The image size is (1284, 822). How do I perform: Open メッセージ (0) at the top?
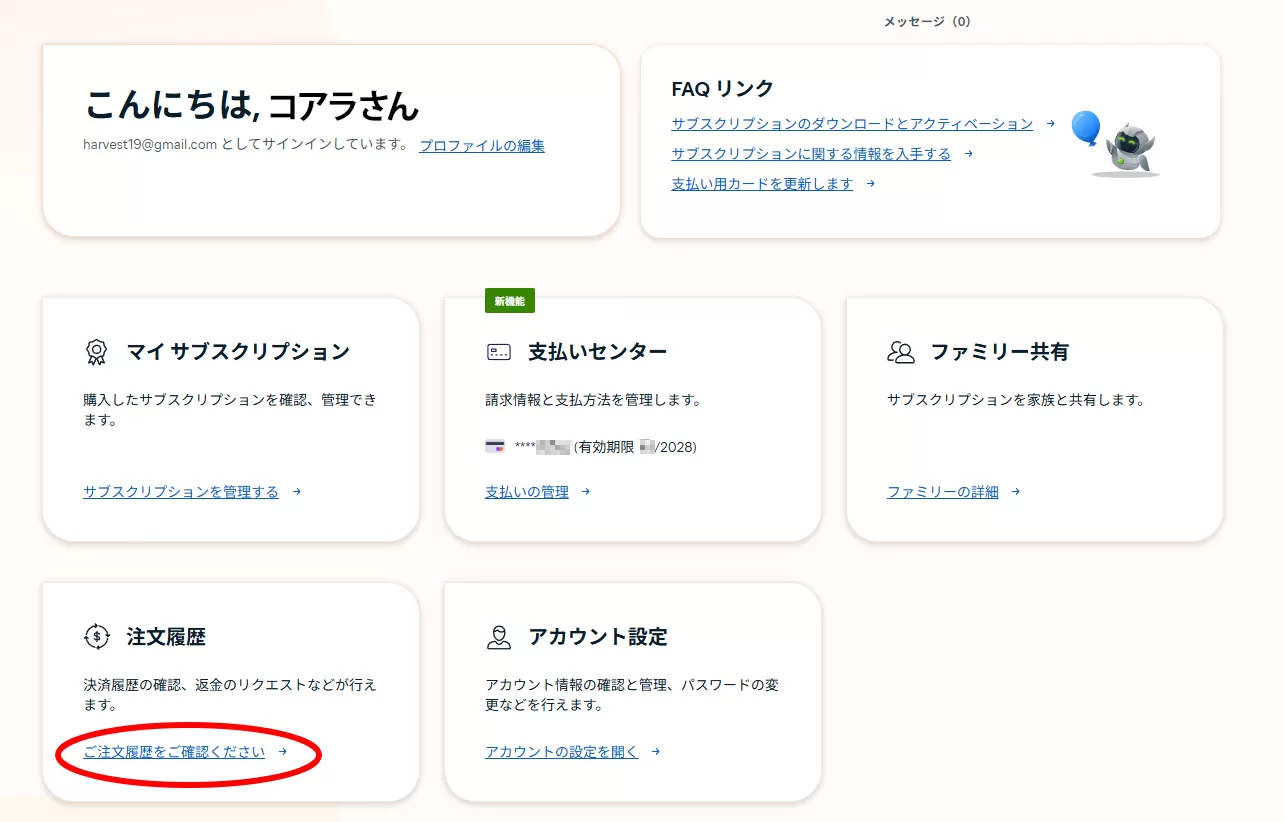[x=927, y=21]
